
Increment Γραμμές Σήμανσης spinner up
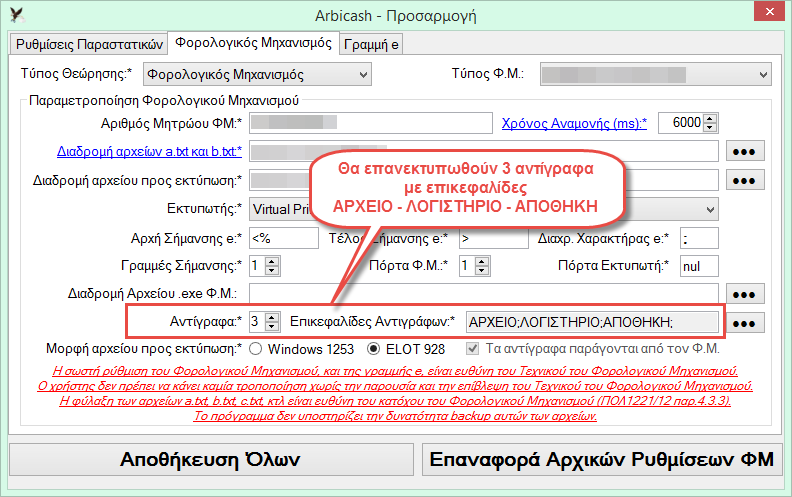272,262
